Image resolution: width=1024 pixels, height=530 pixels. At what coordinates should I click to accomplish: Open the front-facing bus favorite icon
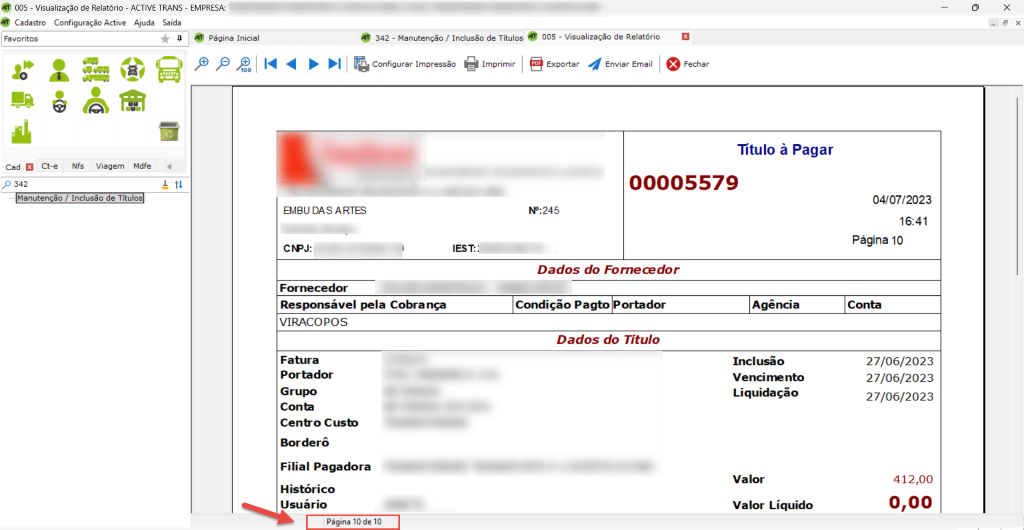(169, 69)
